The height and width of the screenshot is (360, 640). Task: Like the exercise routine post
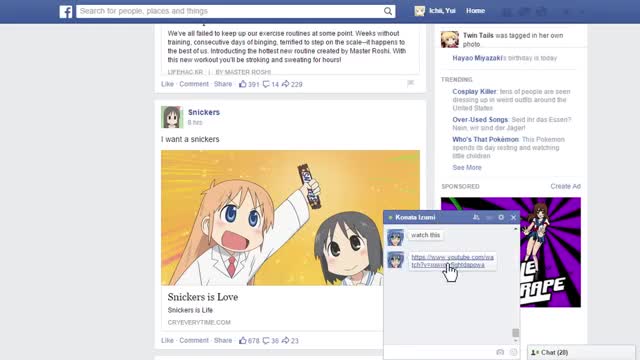(x=167, y=84)
